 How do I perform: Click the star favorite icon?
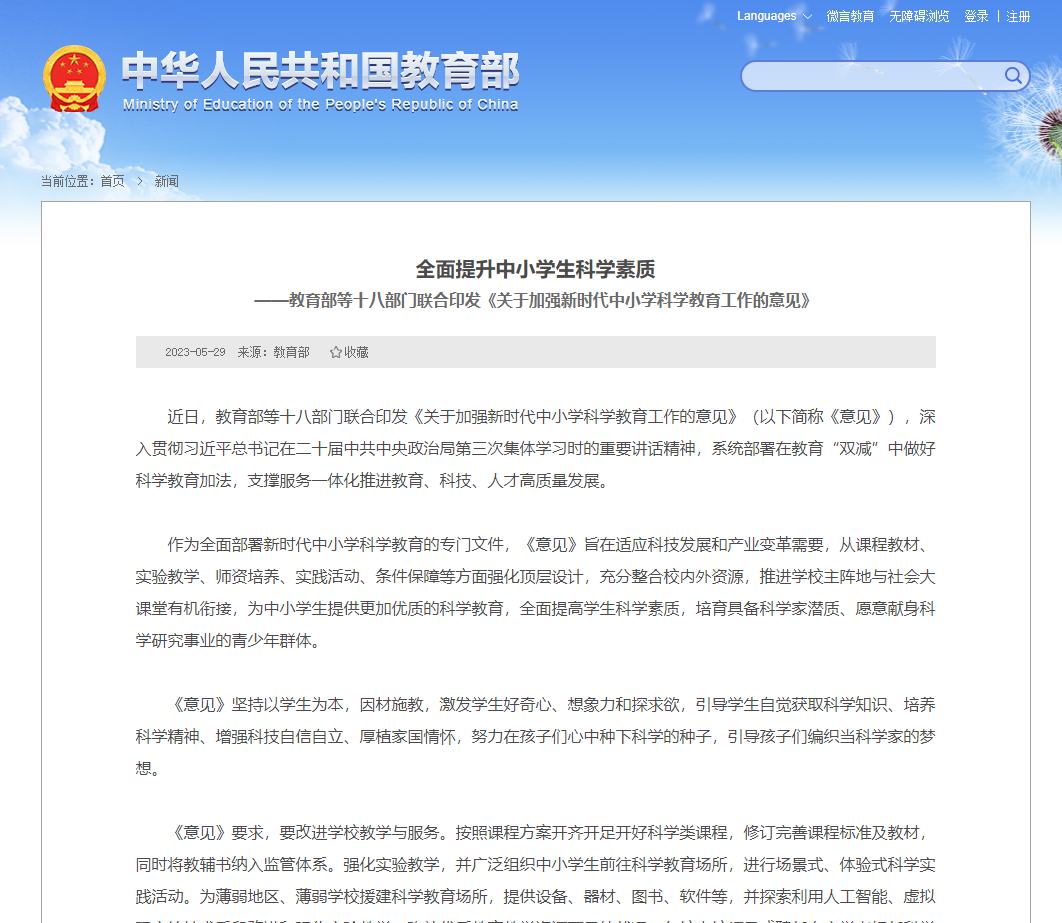point(335,352)
